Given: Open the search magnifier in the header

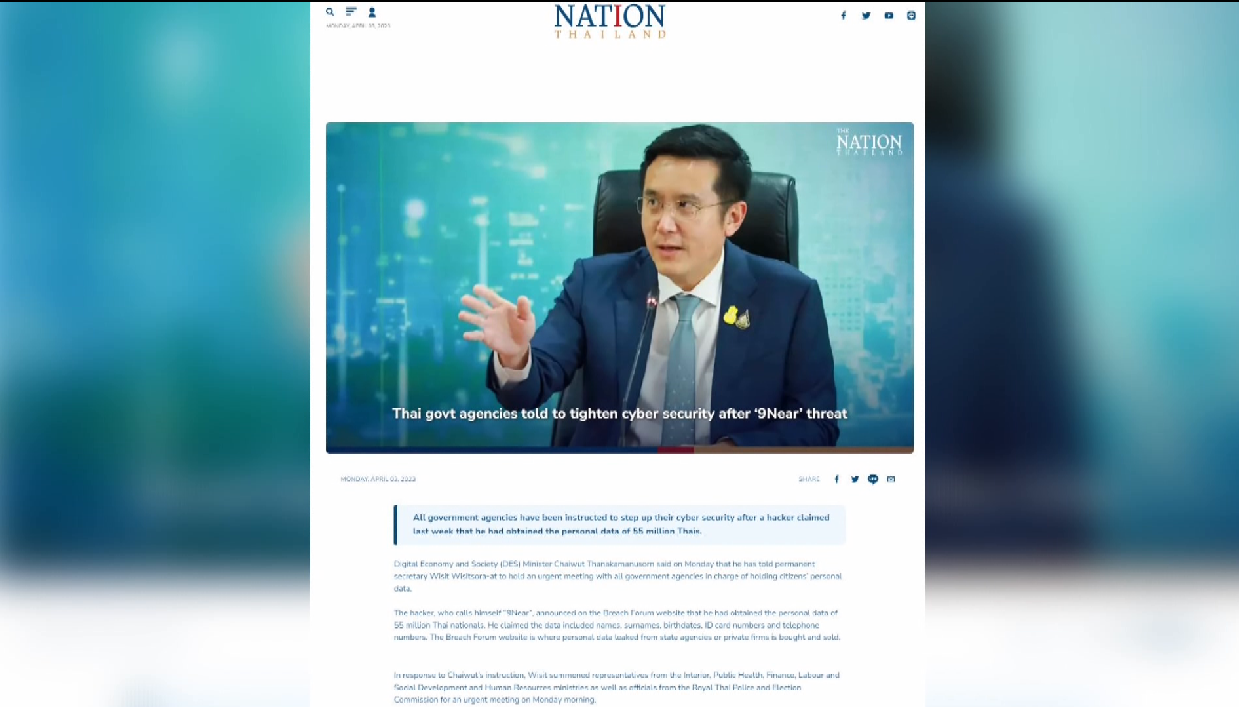Looking at the screenshot, I should (330, 12).
